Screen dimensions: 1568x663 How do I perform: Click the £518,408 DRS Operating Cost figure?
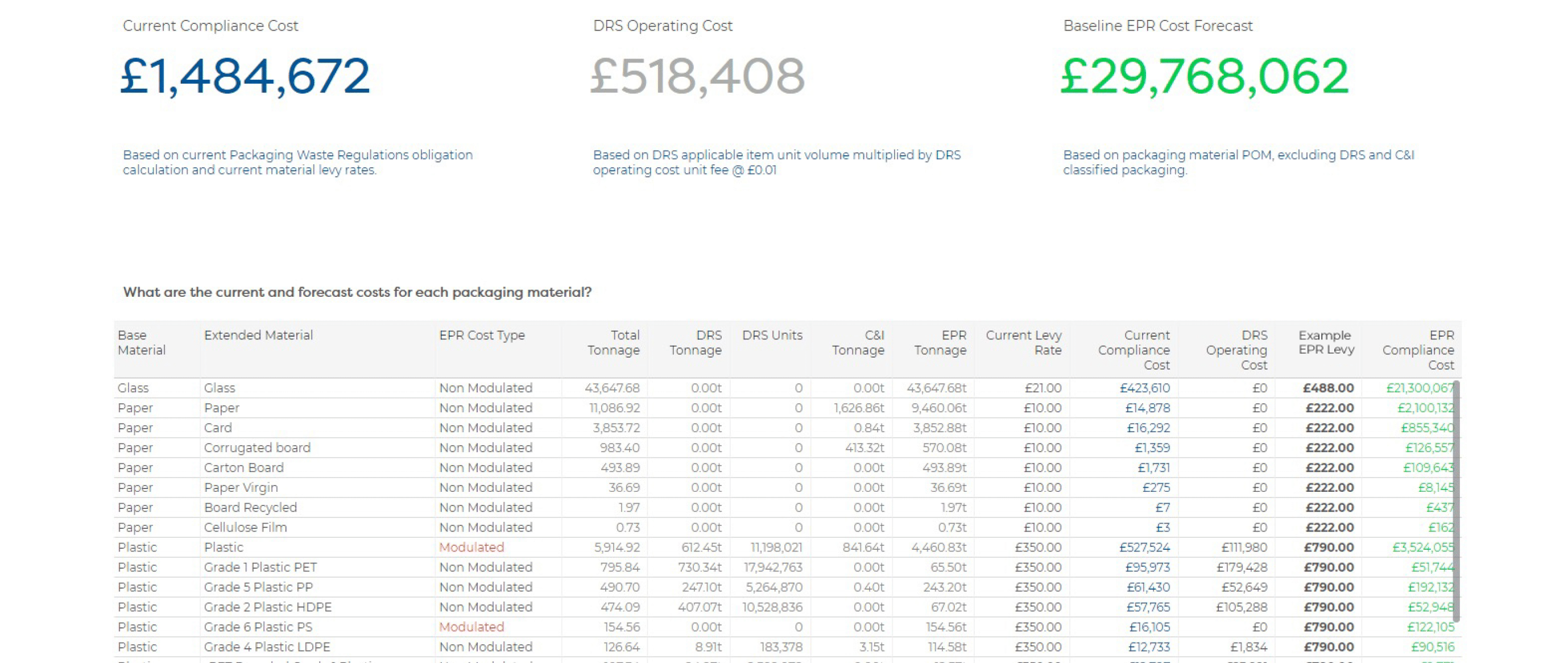(x=698, y=76)
